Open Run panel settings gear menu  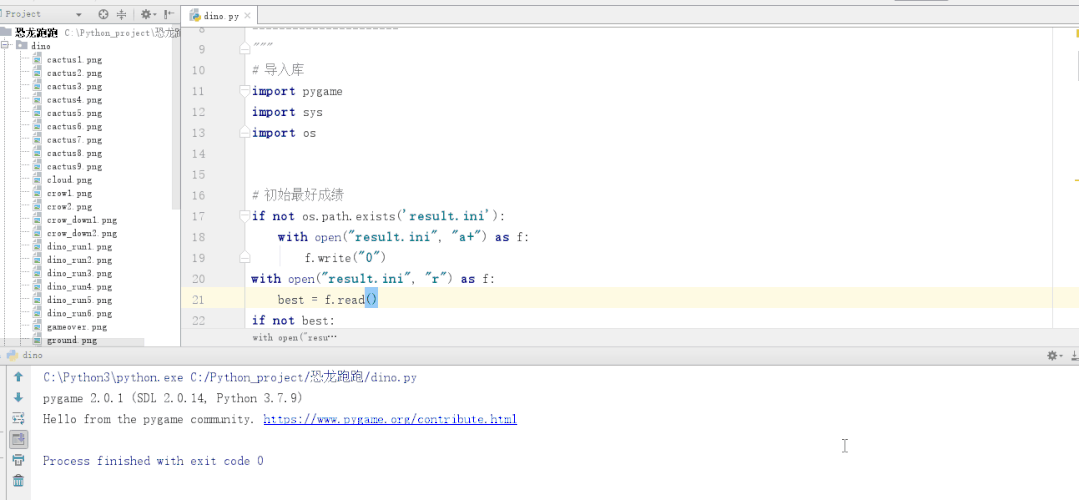(1053, 355)
